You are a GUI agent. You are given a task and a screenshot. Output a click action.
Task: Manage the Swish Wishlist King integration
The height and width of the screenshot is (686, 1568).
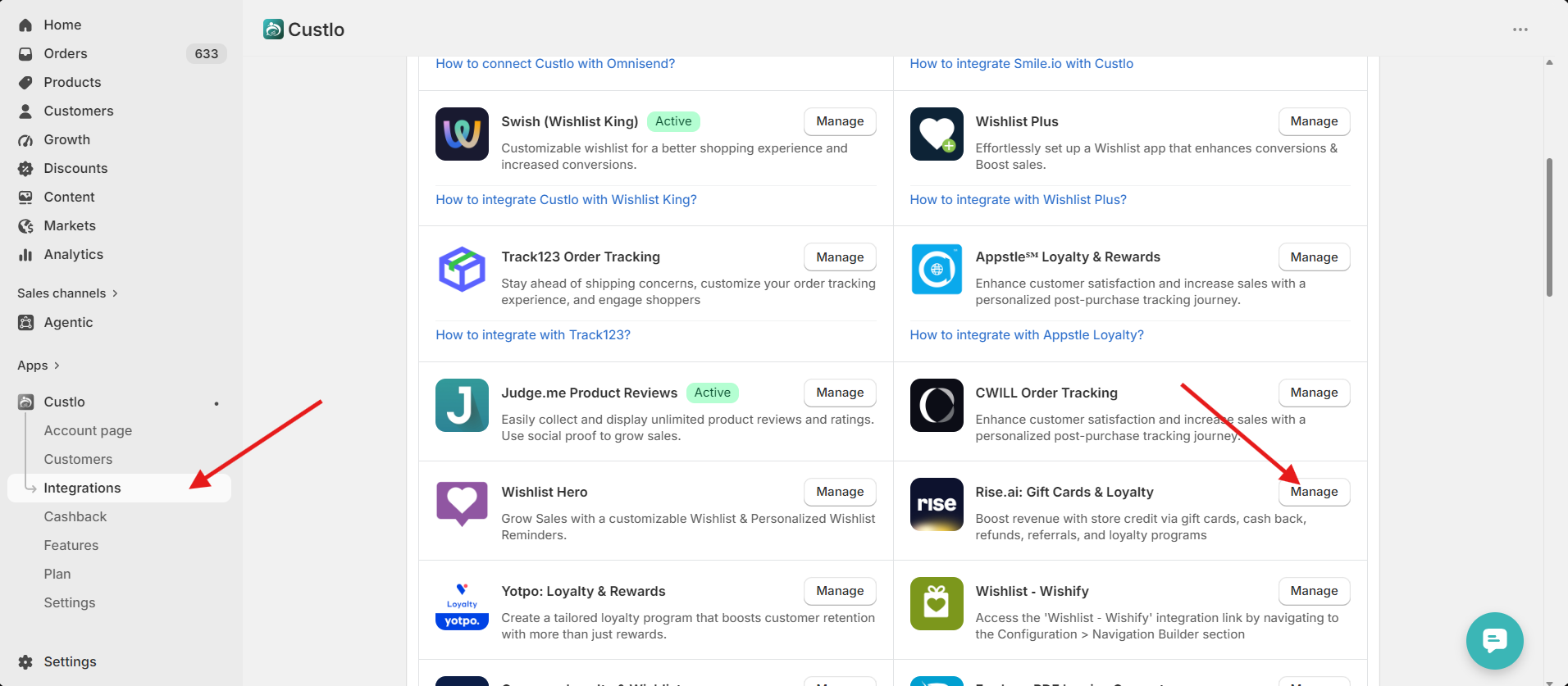point(840,121)
